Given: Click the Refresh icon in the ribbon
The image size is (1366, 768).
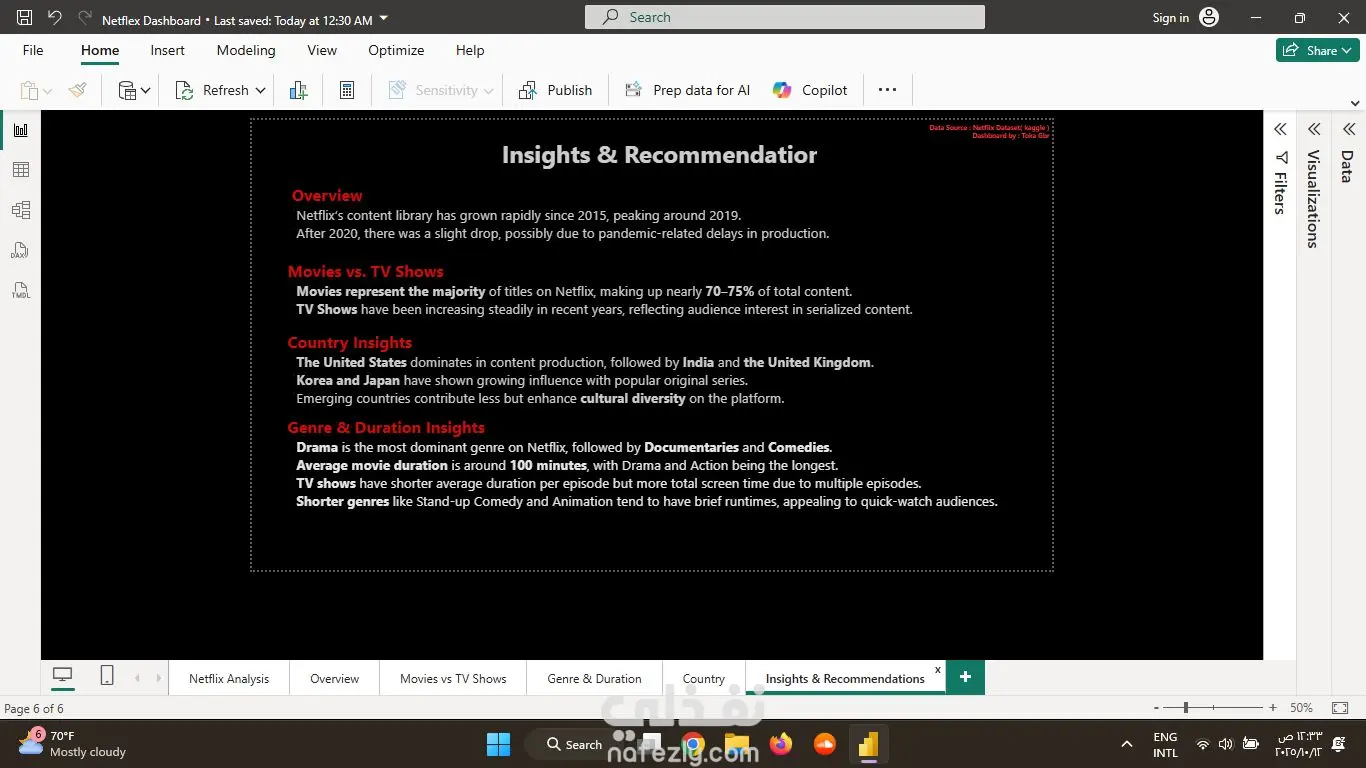Looking at the screenshot, I should pos(185,90).
